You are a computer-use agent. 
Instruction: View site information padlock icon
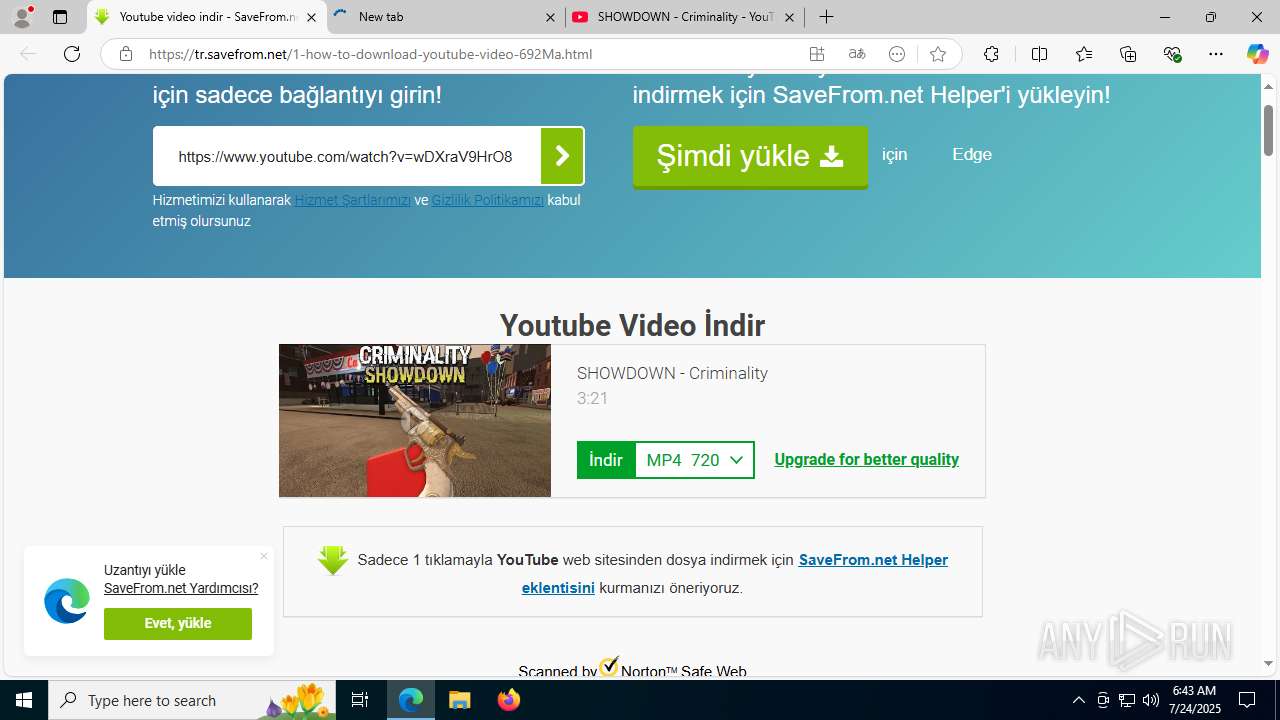(125, 54)
